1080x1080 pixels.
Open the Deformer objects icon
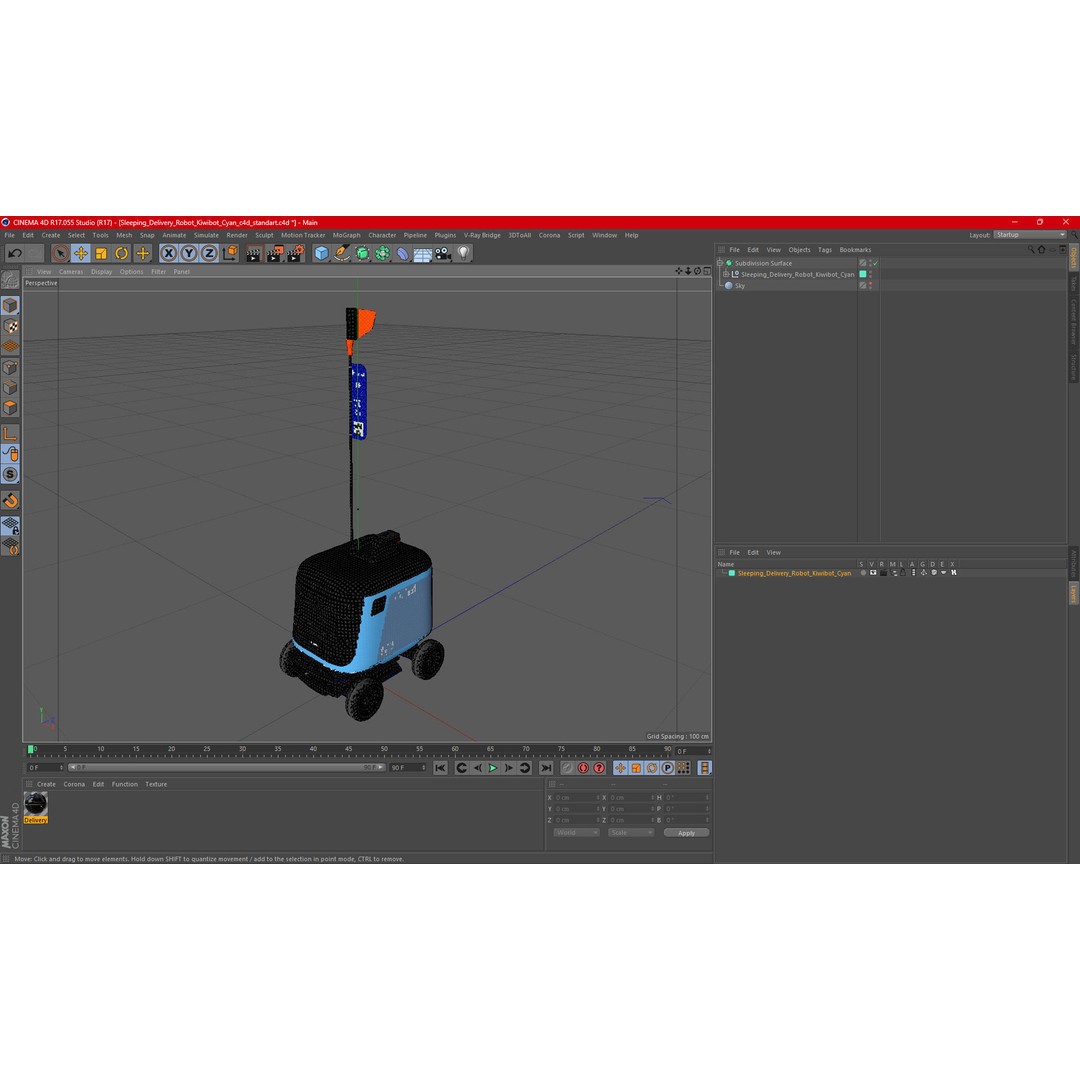[402, 253]
